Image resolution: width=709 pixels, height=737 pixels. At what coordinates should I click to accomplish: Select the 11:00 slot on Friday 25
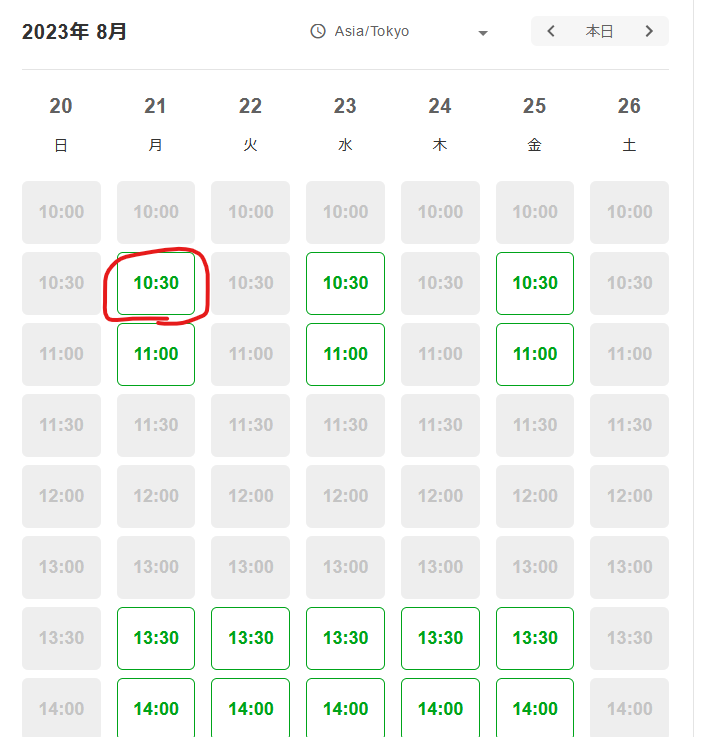tap(535, 354)
